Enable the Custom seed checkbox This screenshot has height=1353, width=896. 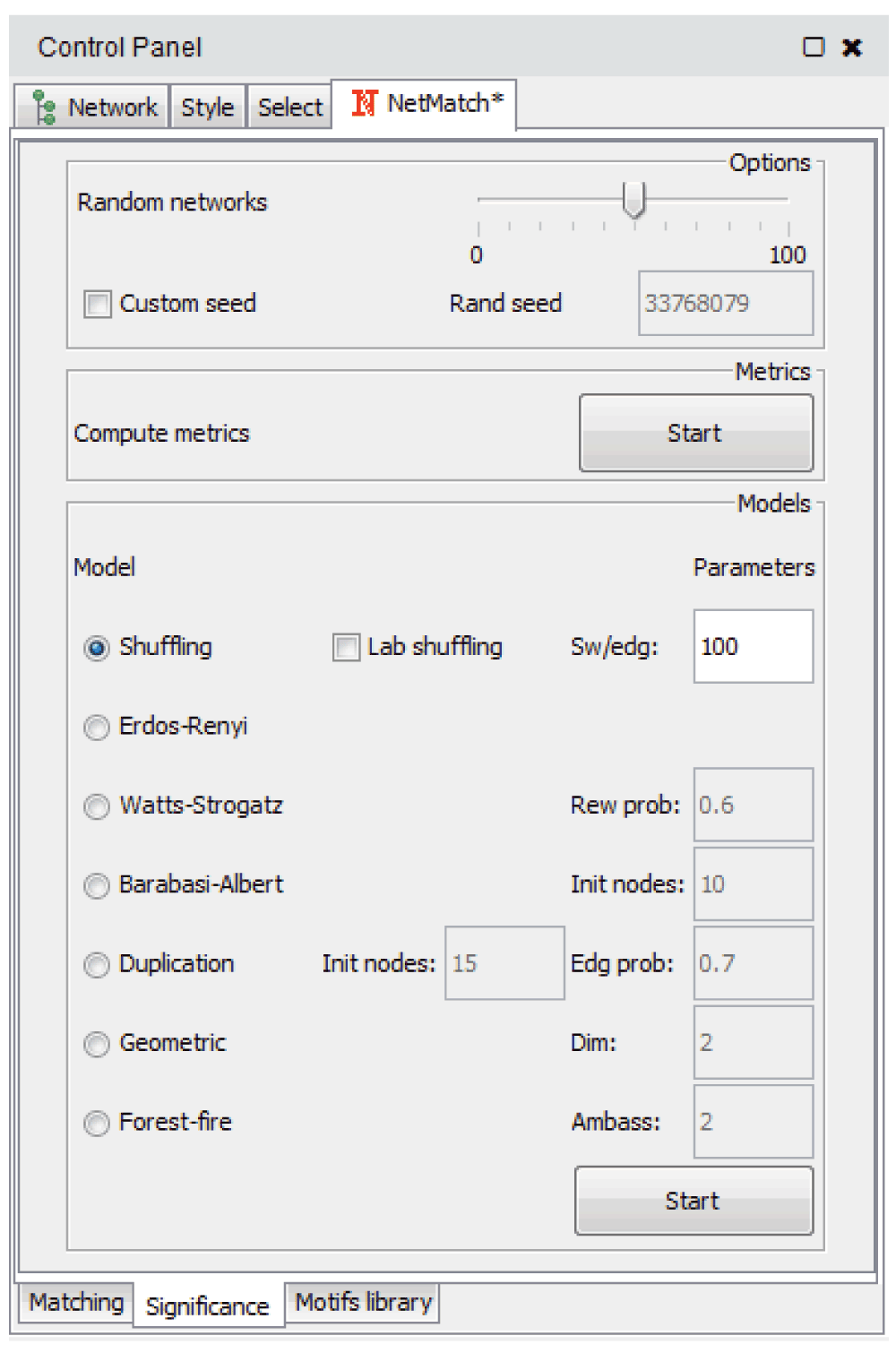(97, 304)
